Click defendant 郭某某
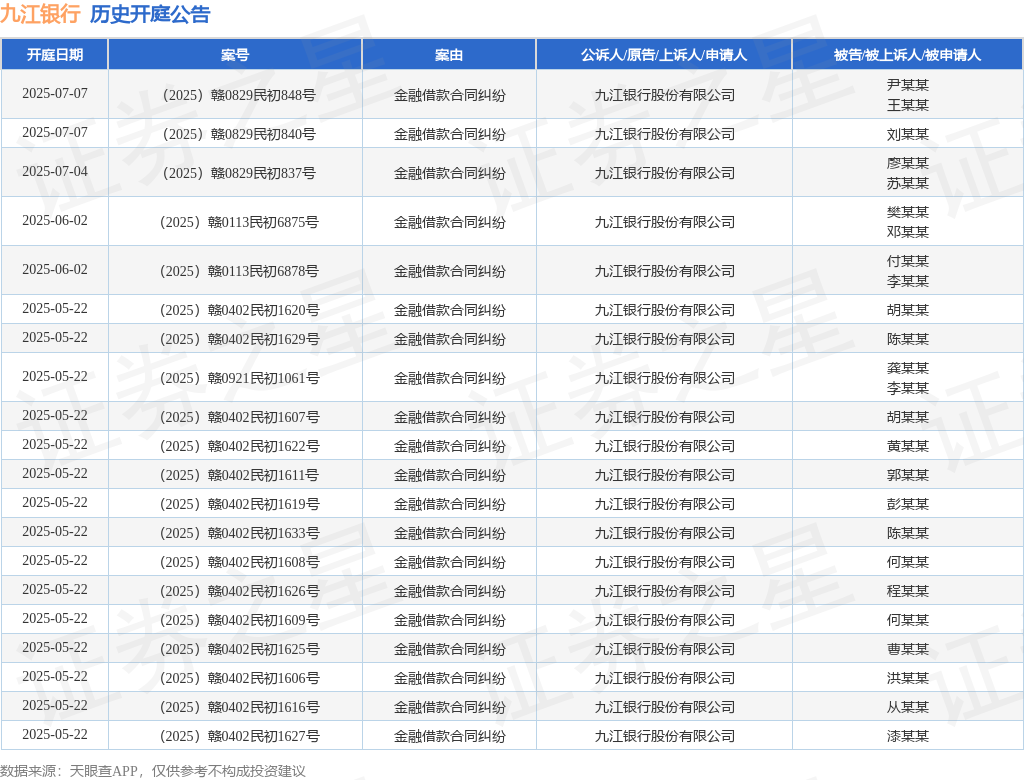1024x780 pixels. coord(908,475)
